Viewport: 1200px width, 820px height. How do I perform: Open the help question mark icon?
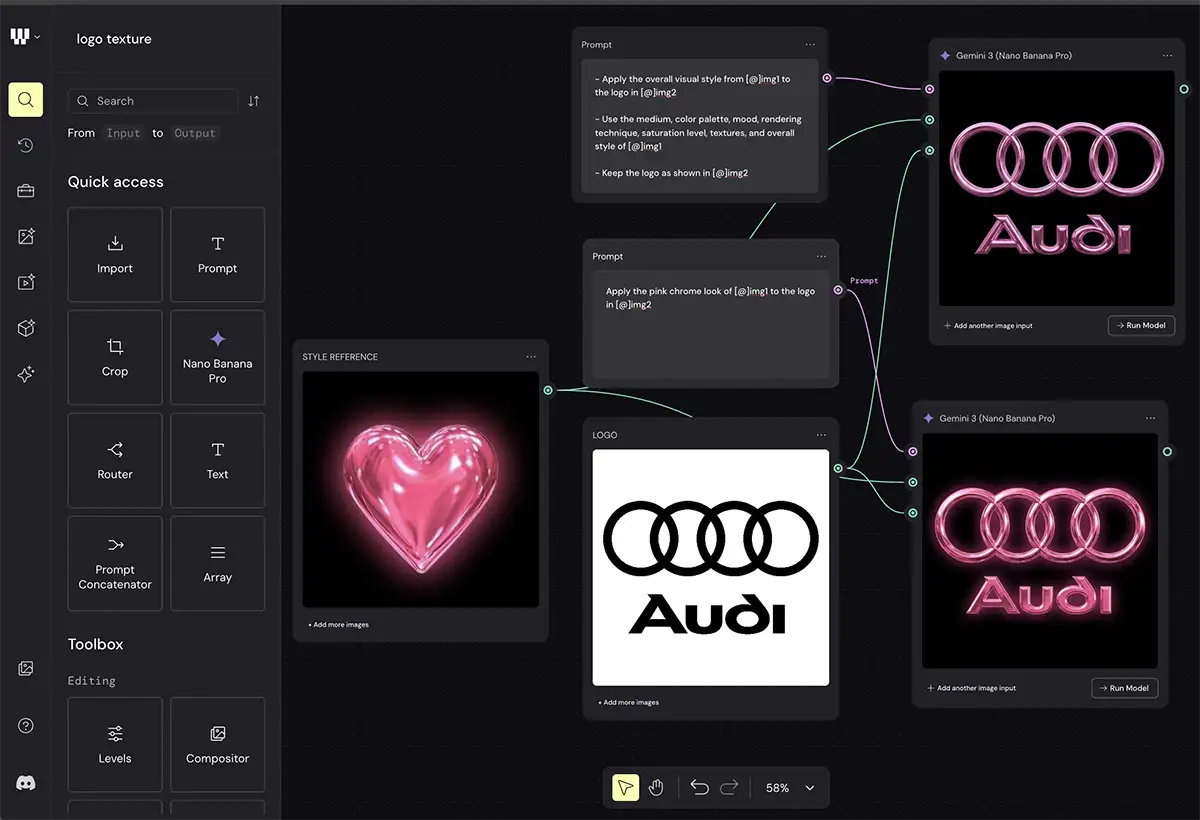(26, 726)
